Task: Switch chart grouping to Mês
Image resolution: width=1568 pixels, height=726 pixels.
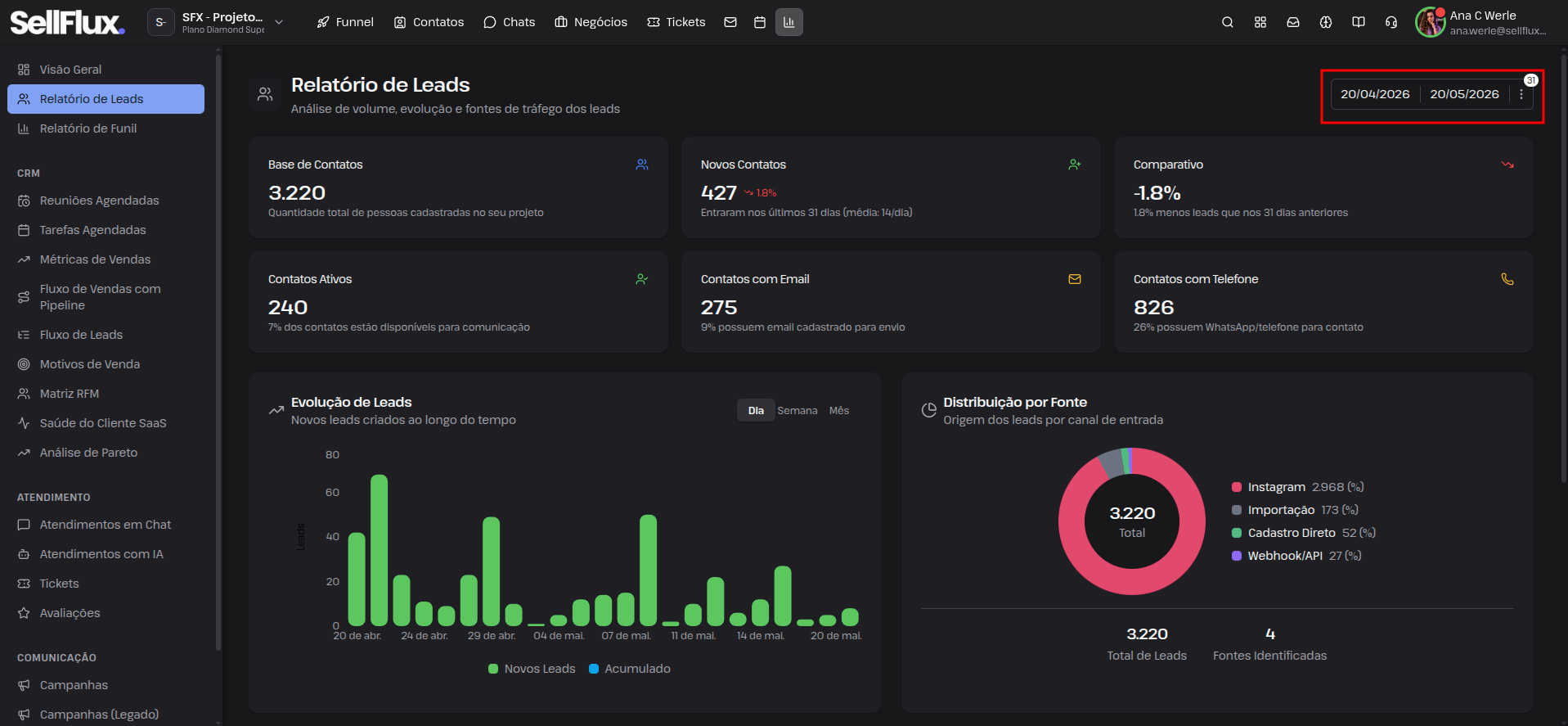Action: 839,410
